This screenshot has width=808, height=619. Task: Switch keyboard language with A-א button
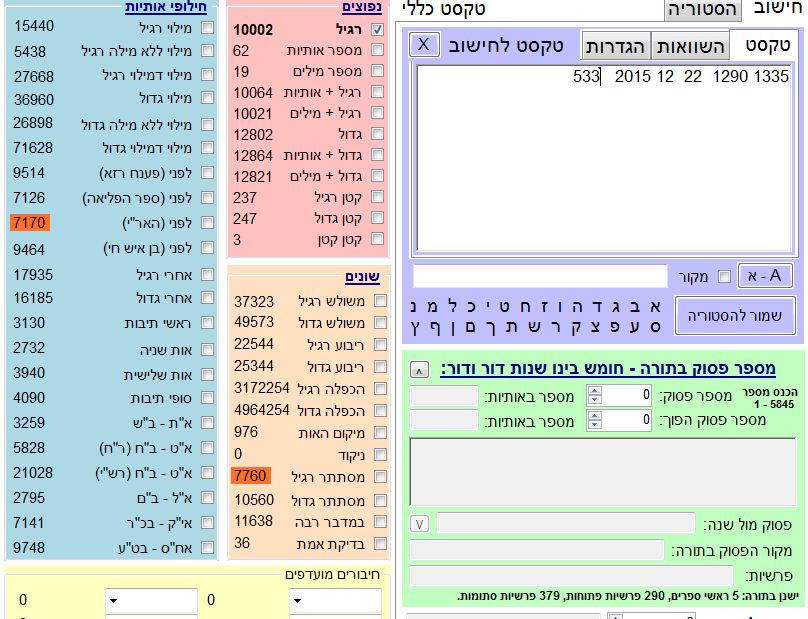pos(764,276)
